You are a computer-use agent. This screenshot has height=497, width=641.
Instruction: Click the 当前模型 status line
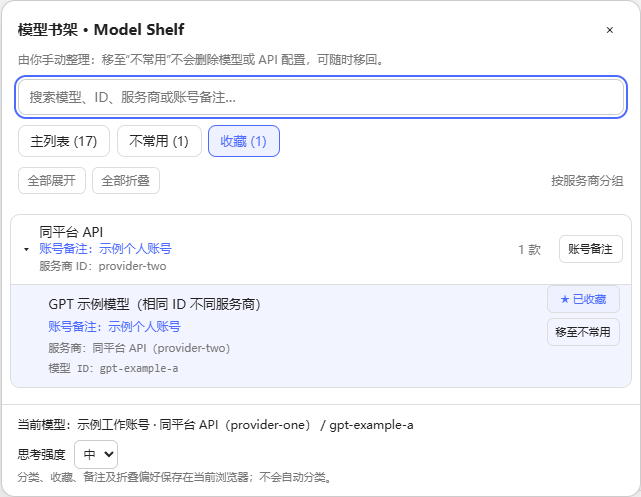[215, 425]
